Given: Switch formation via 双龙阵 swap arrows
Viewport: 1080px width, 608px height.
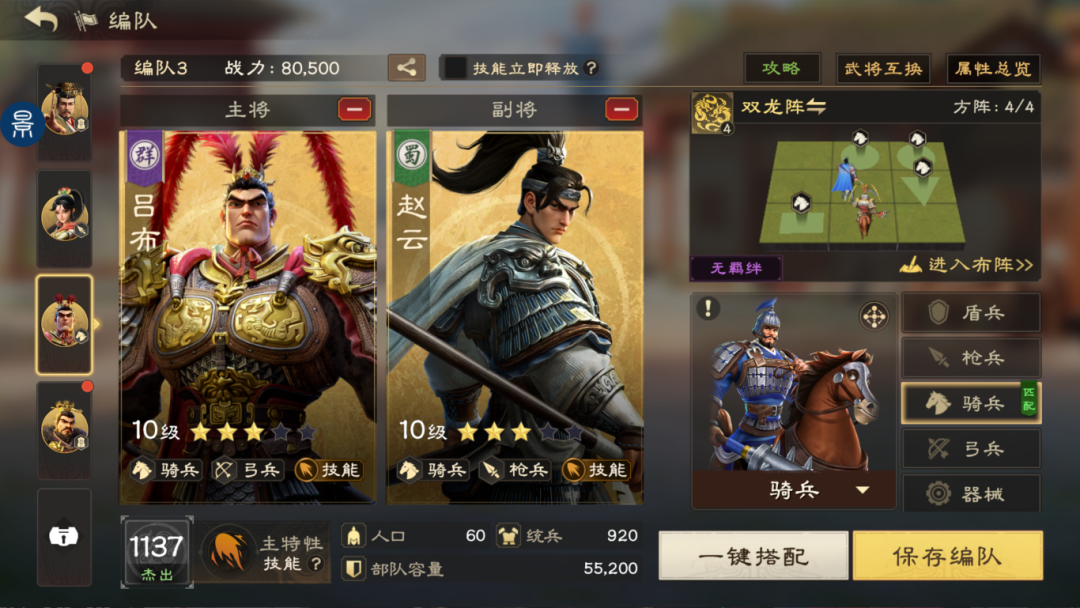Looking at the screenshot, I should 816,107.
